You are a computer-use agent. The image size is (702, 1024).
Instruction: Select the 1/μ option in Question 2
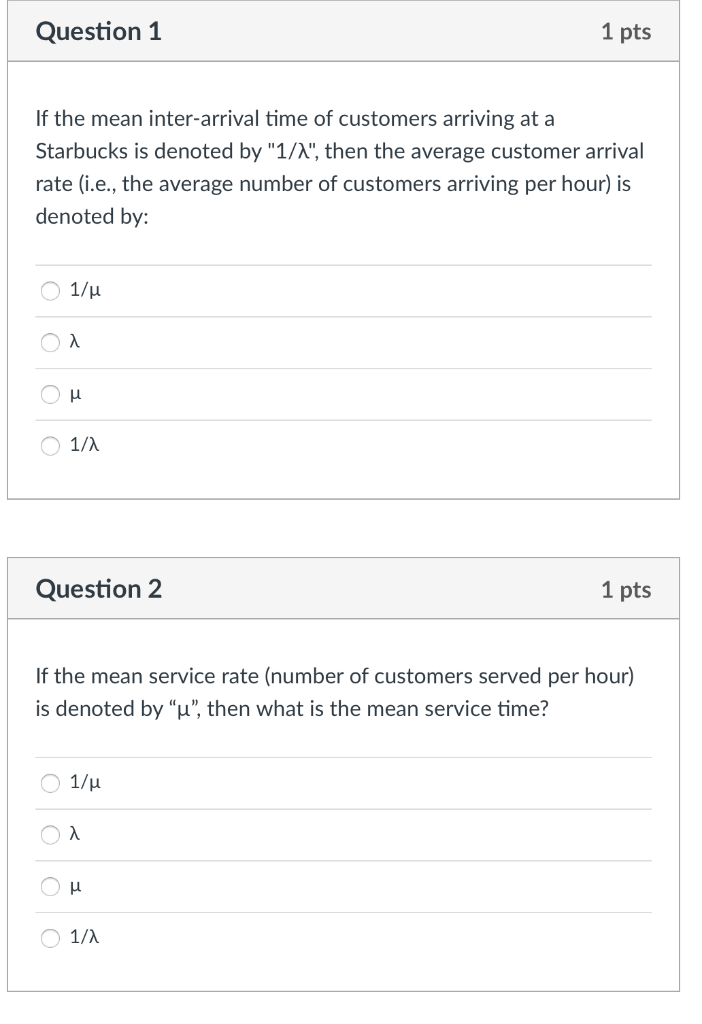[48, 783]
